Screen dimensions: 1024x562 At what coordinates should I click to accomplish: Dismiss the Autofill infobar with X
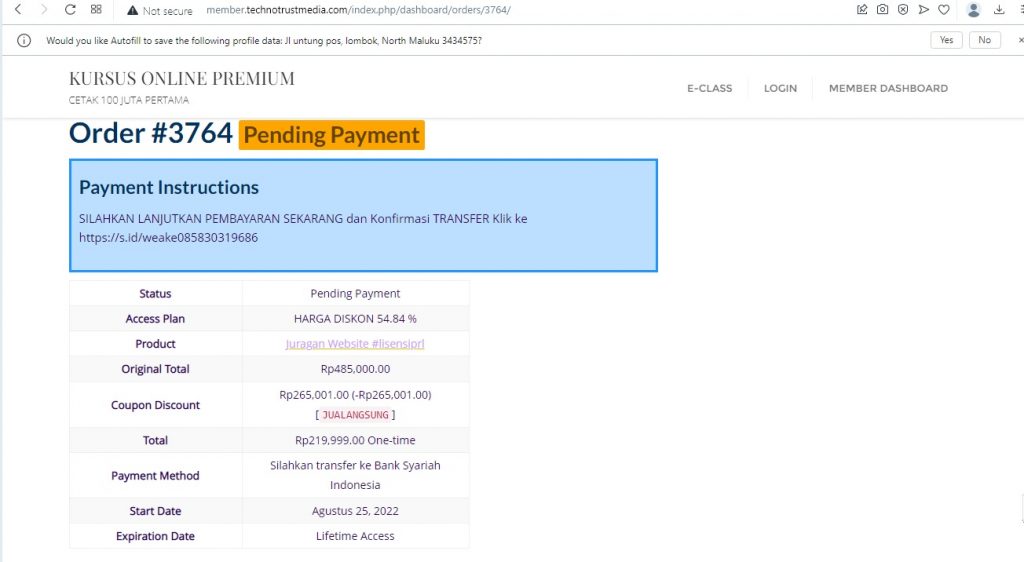coord(1019,40)
